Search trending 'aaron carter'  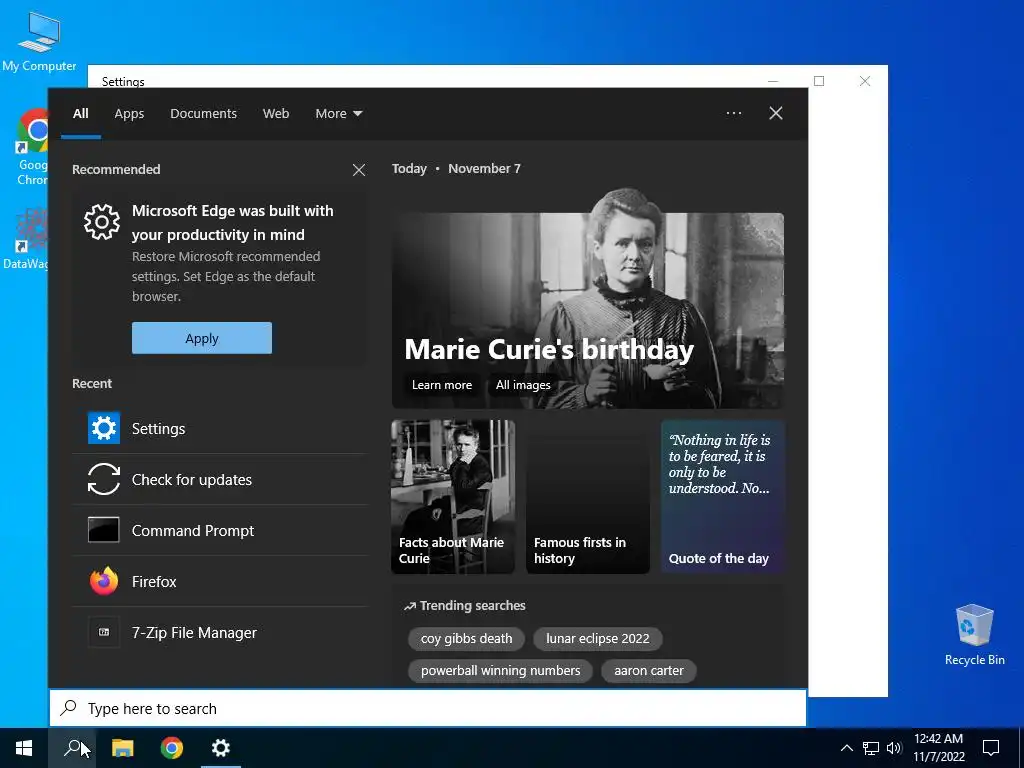(648, 671)
